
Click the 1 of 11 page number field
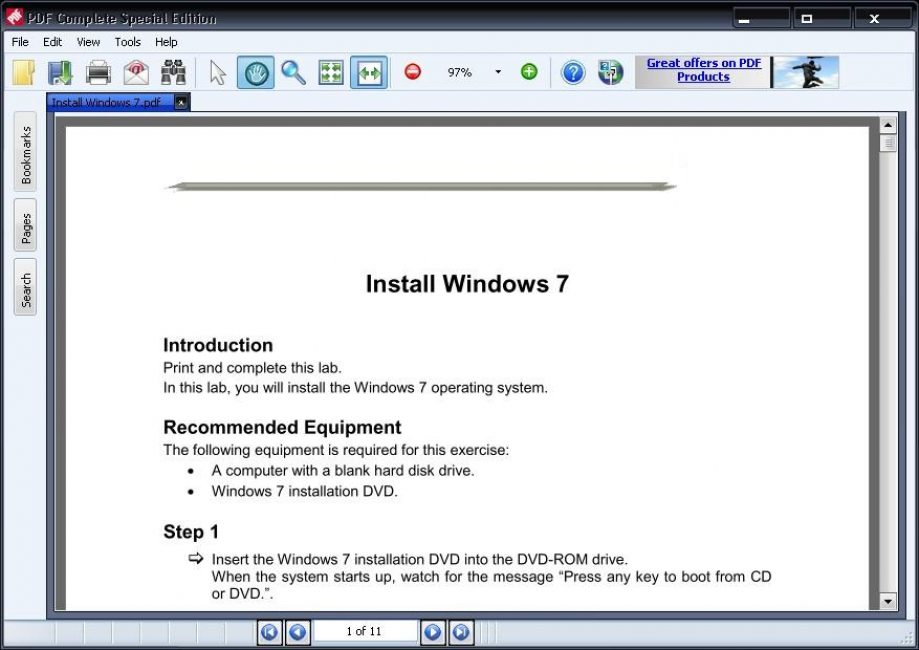click(x=365, y=631)
